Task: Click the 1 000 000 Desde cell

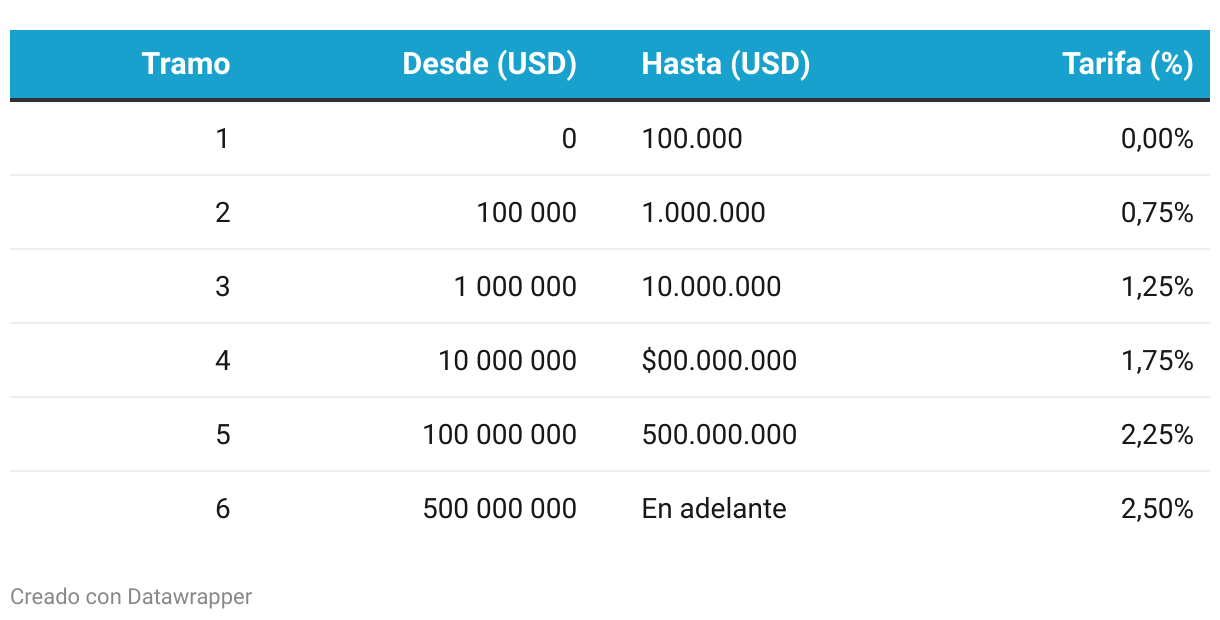Action: [515, 286]
